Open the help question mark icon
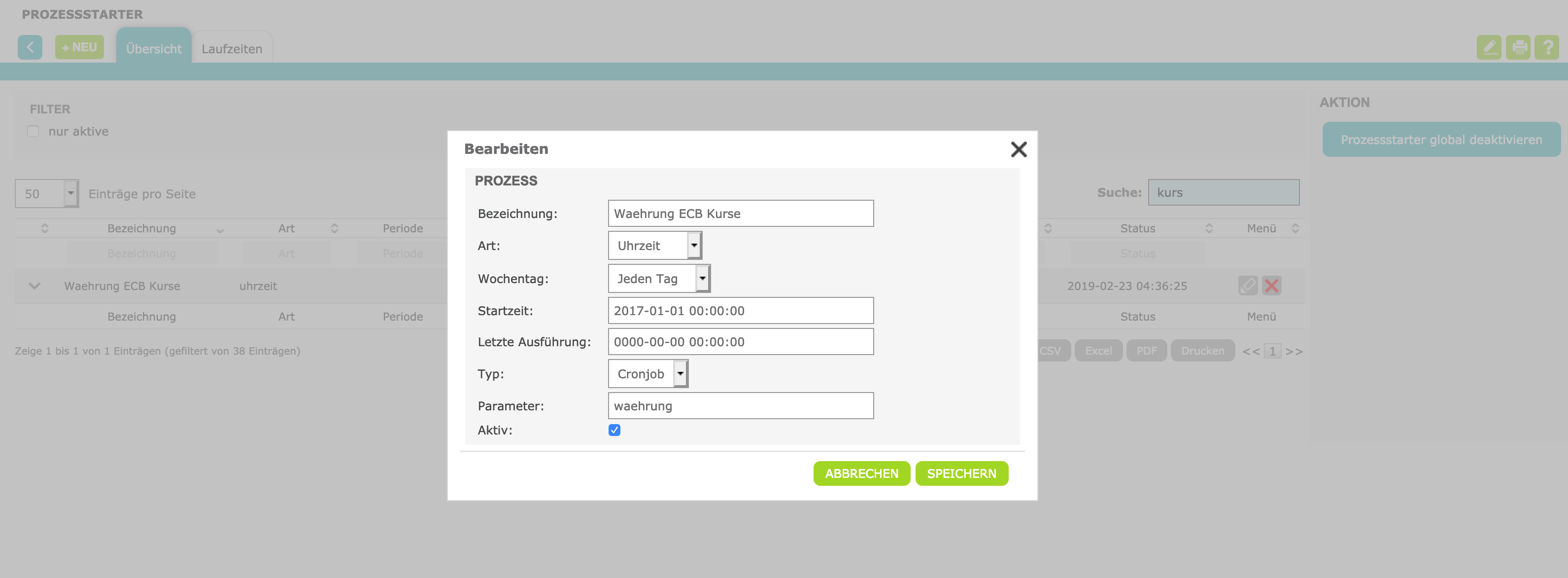The image size is (1568, 578). (x=1547, y=47)
